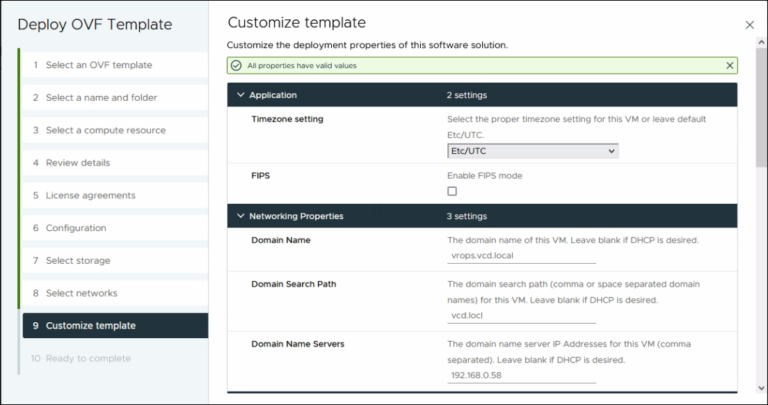Viewport: 768px width, 405px height.
Task: Jump to step 4 Review details
Action: click(78, 163)
